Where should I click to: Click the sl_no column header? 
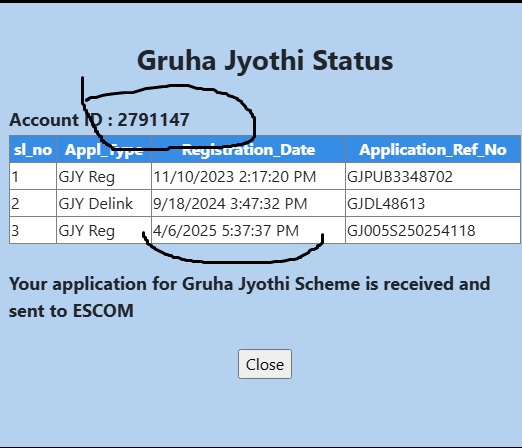coord(33,150)
